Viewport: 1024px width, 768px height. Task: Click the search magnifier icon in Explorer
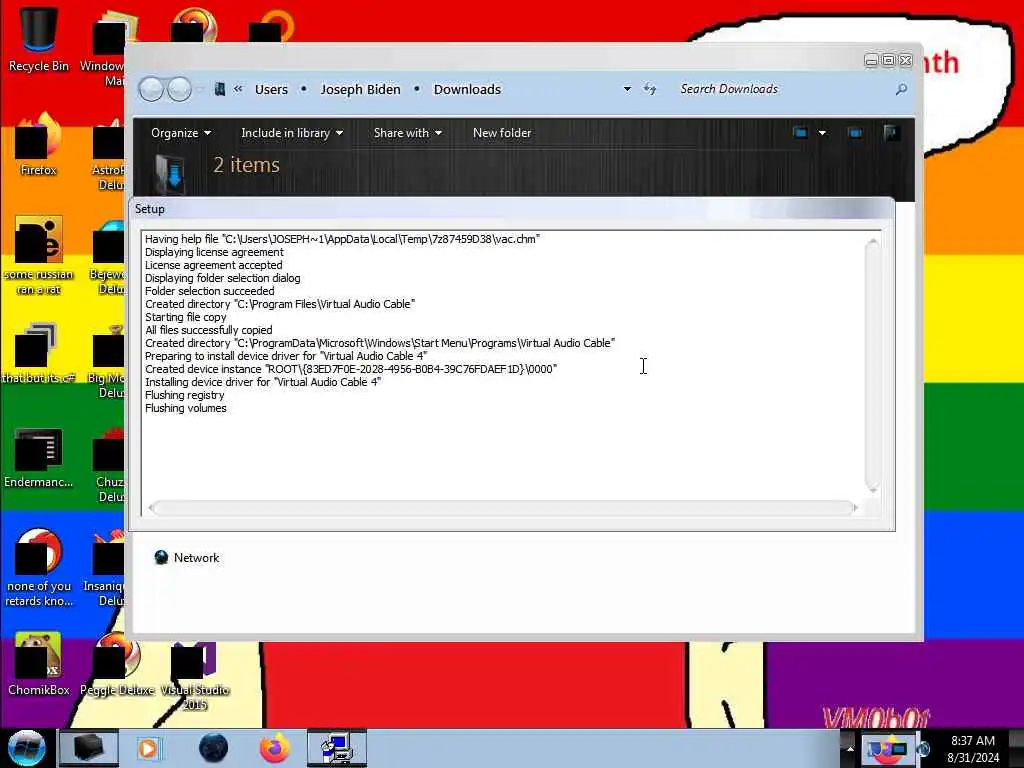(901, 89)
